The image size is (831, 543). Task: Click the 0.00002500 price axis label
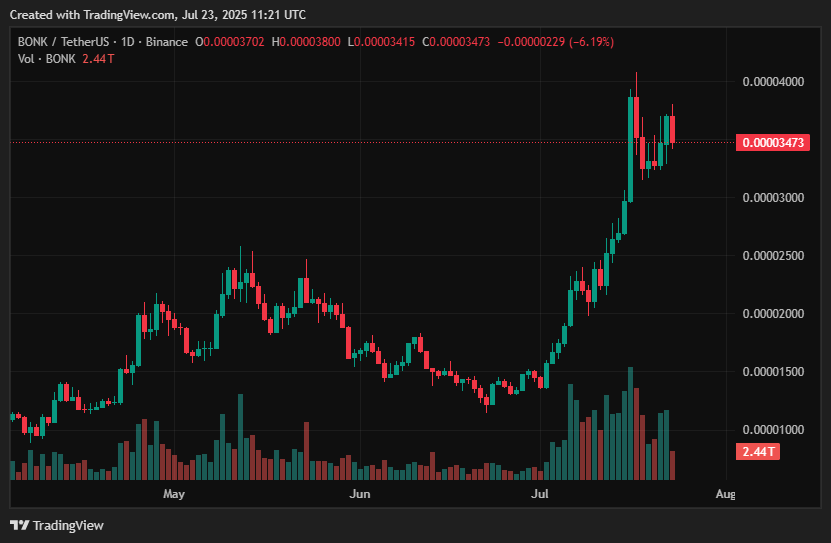773,256
